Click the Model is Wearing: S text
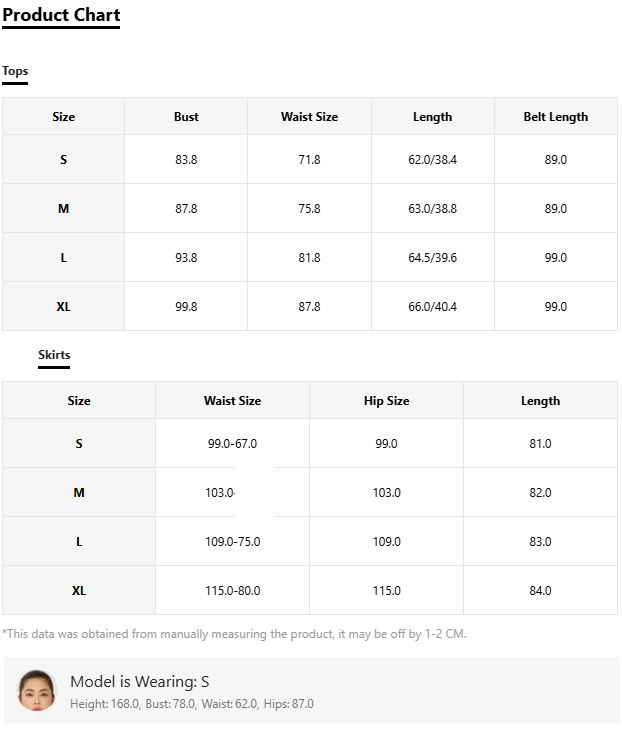The height and width of the screenshot is (731, 622). pyautogui.click(x=139, y=682)
